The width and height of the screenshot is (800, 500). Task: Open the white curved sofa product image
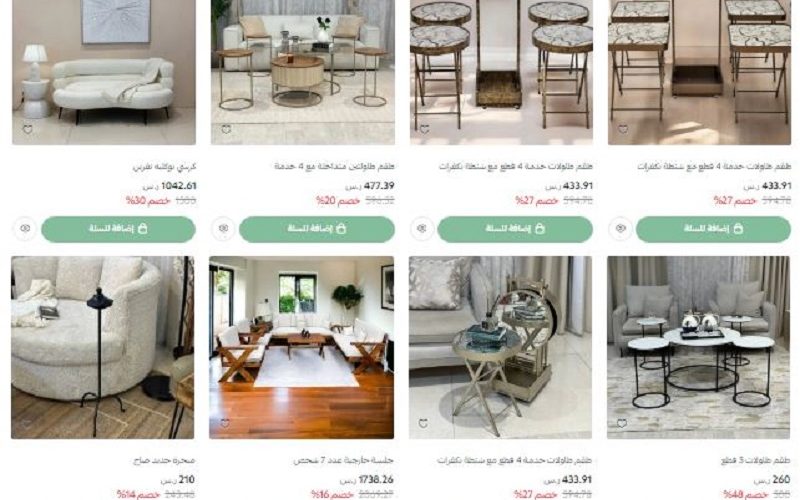tap(104, 72)
